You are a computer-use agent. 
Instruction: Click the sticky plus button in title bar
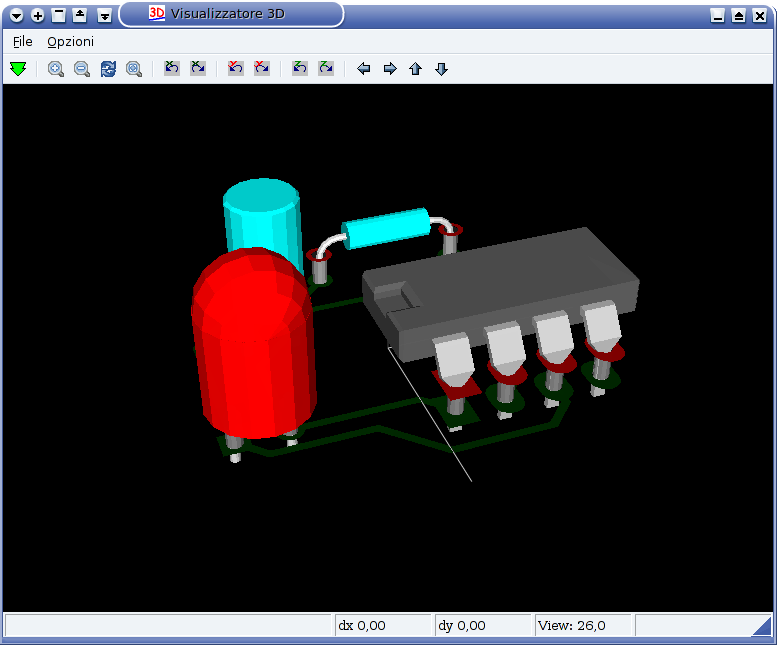[38, 15]
